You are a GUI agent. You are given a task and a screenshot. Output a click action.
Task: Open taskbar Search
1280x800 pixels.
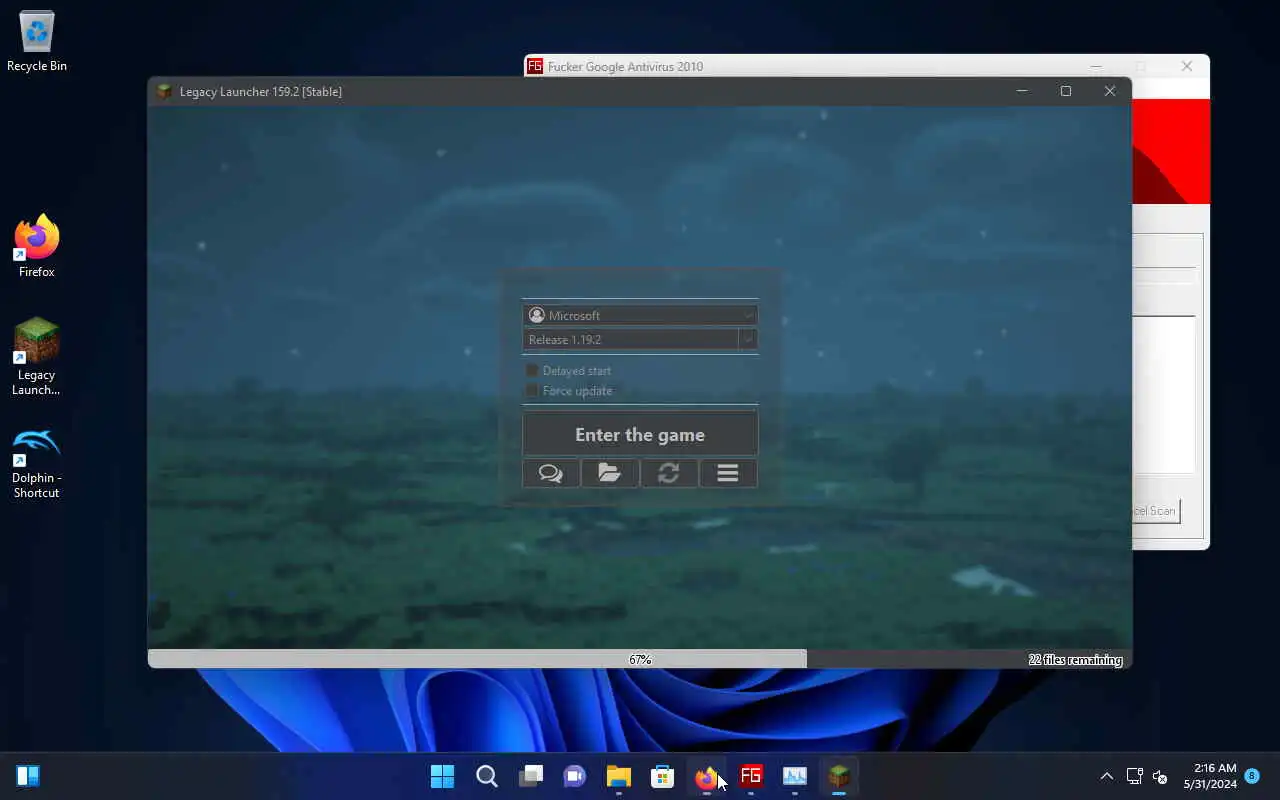point(487,776)
